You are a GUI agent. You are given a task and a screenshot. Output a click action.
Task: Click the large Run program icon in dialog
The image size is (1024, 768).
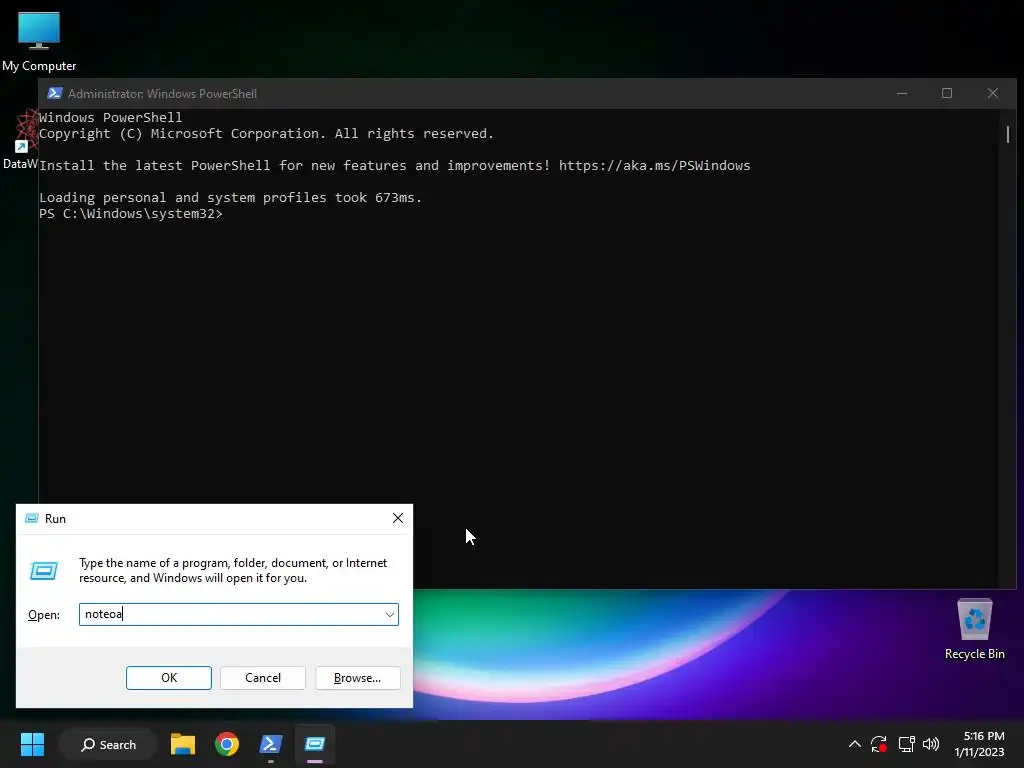[x=44, y=571]
